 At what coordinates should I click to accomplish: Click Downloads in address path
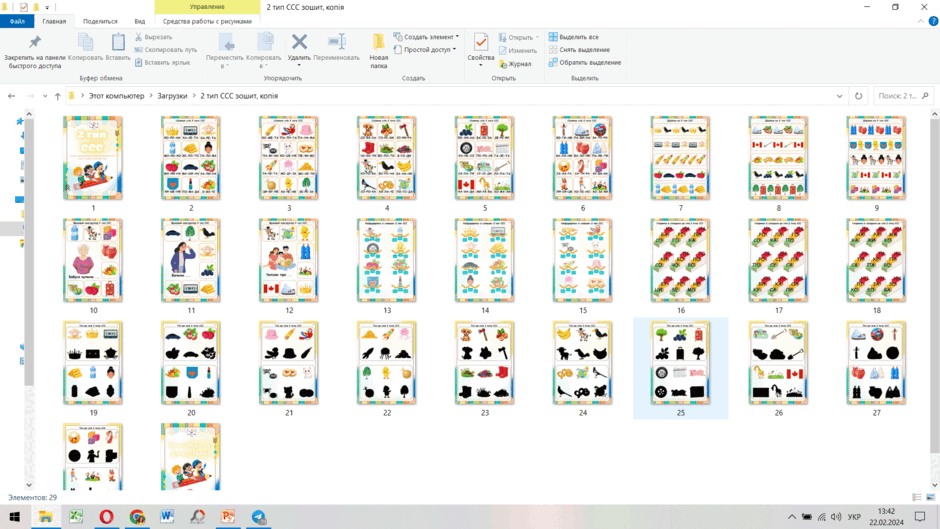172,96
